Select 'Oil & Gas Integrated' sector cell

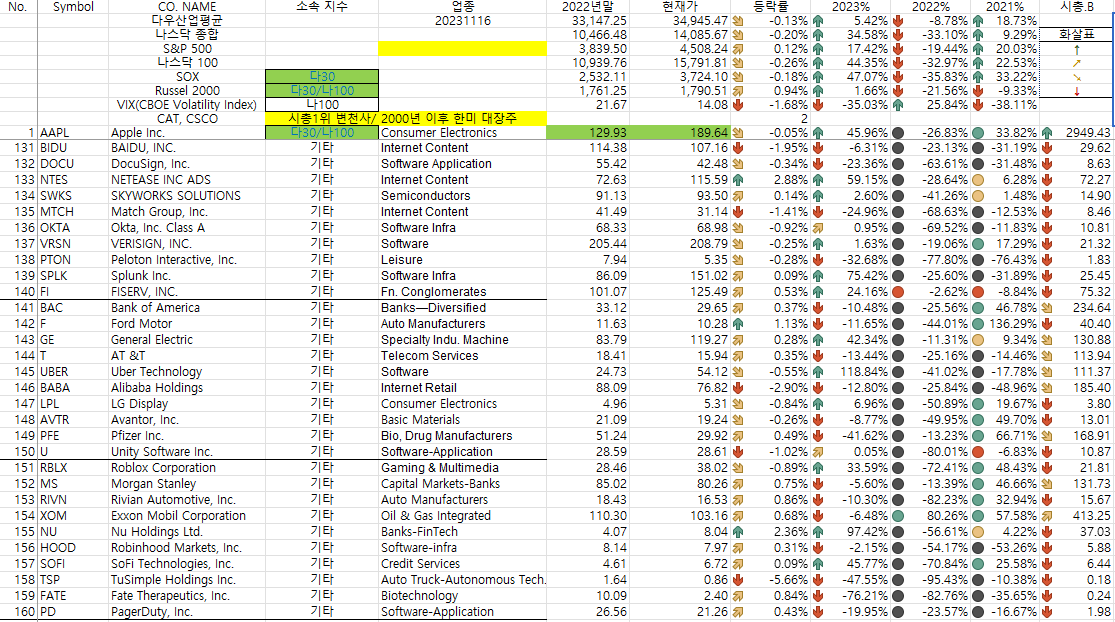tap(462, 515)
